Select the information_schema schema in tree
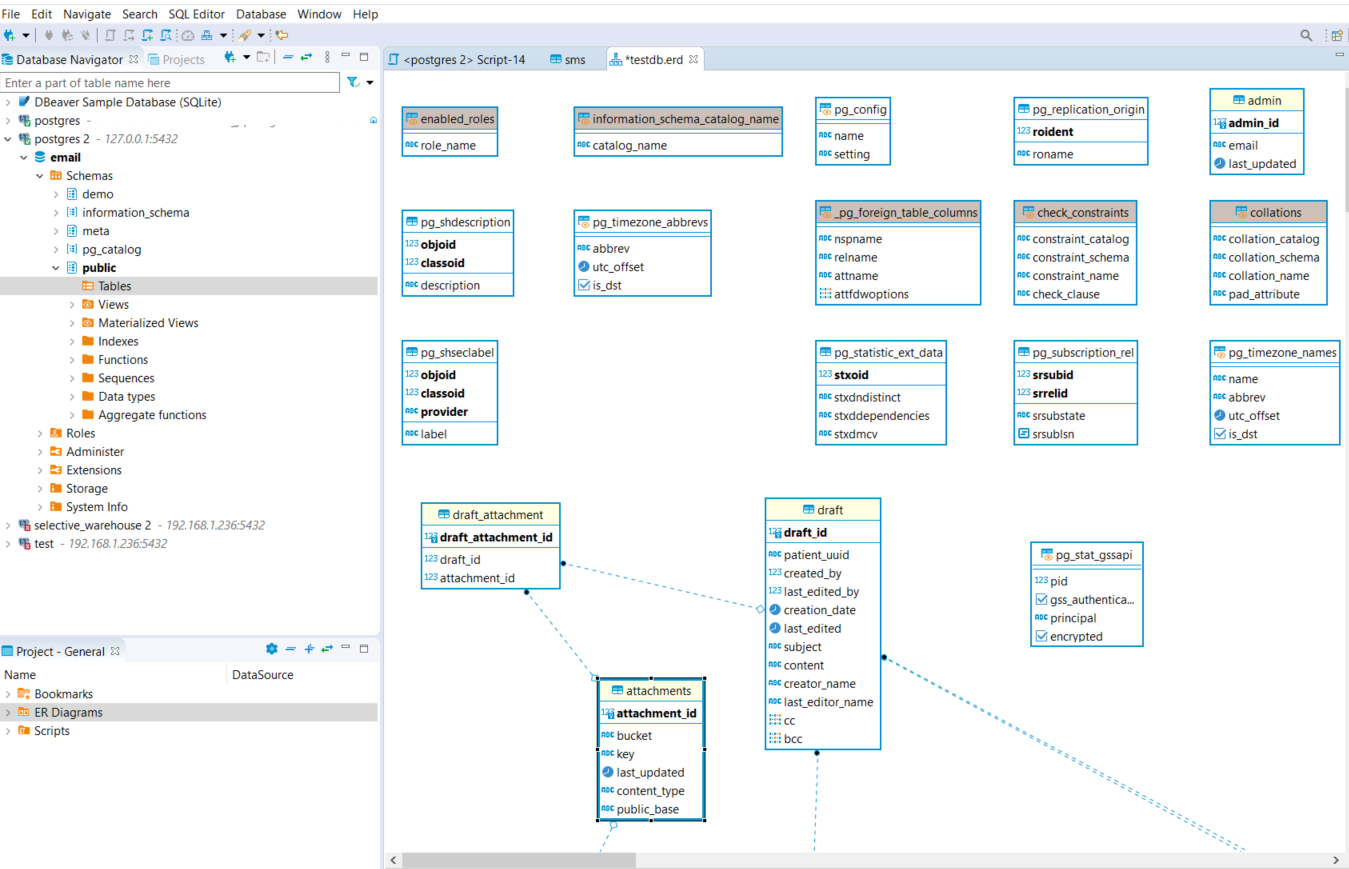This screenshot has width=1349, height=869. [135, 213]
